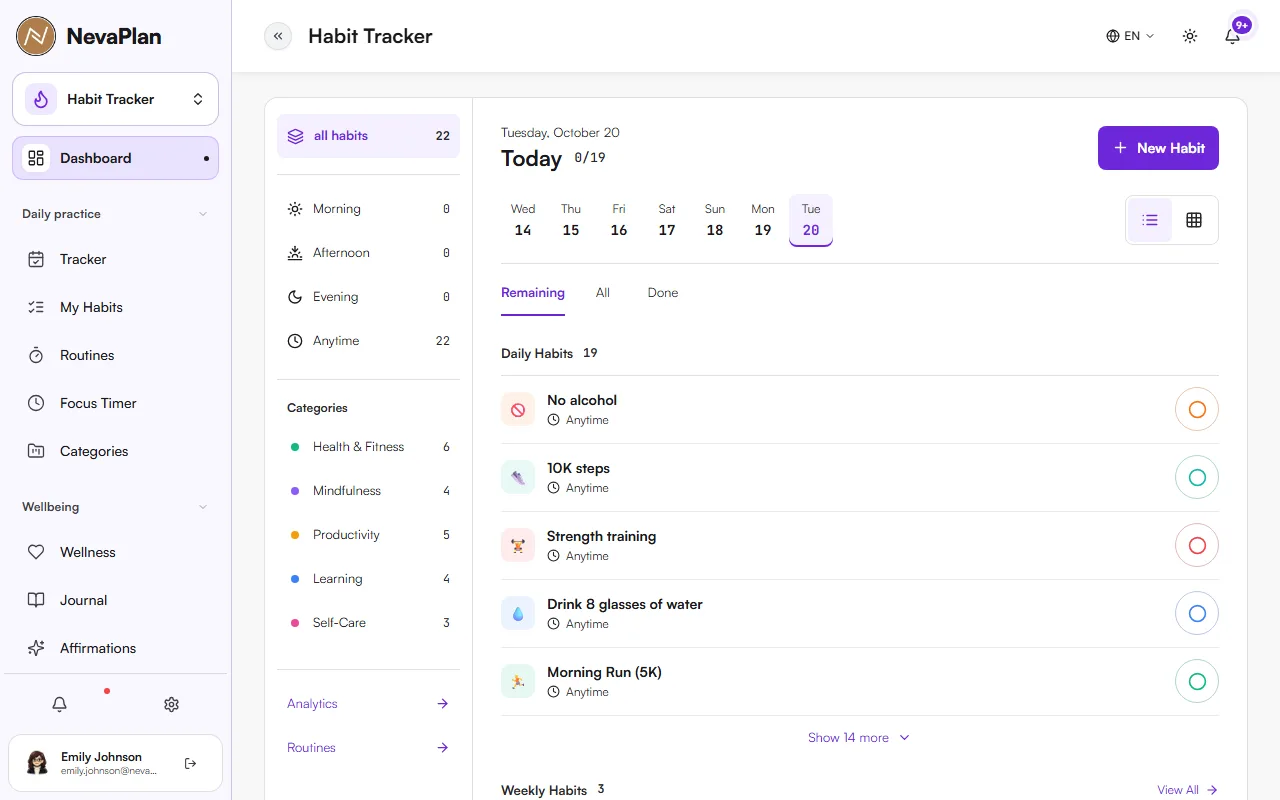The image size is (1280, 800).
Task: Open the settings gear in the sidebar footer
Action: click(171, 704)
